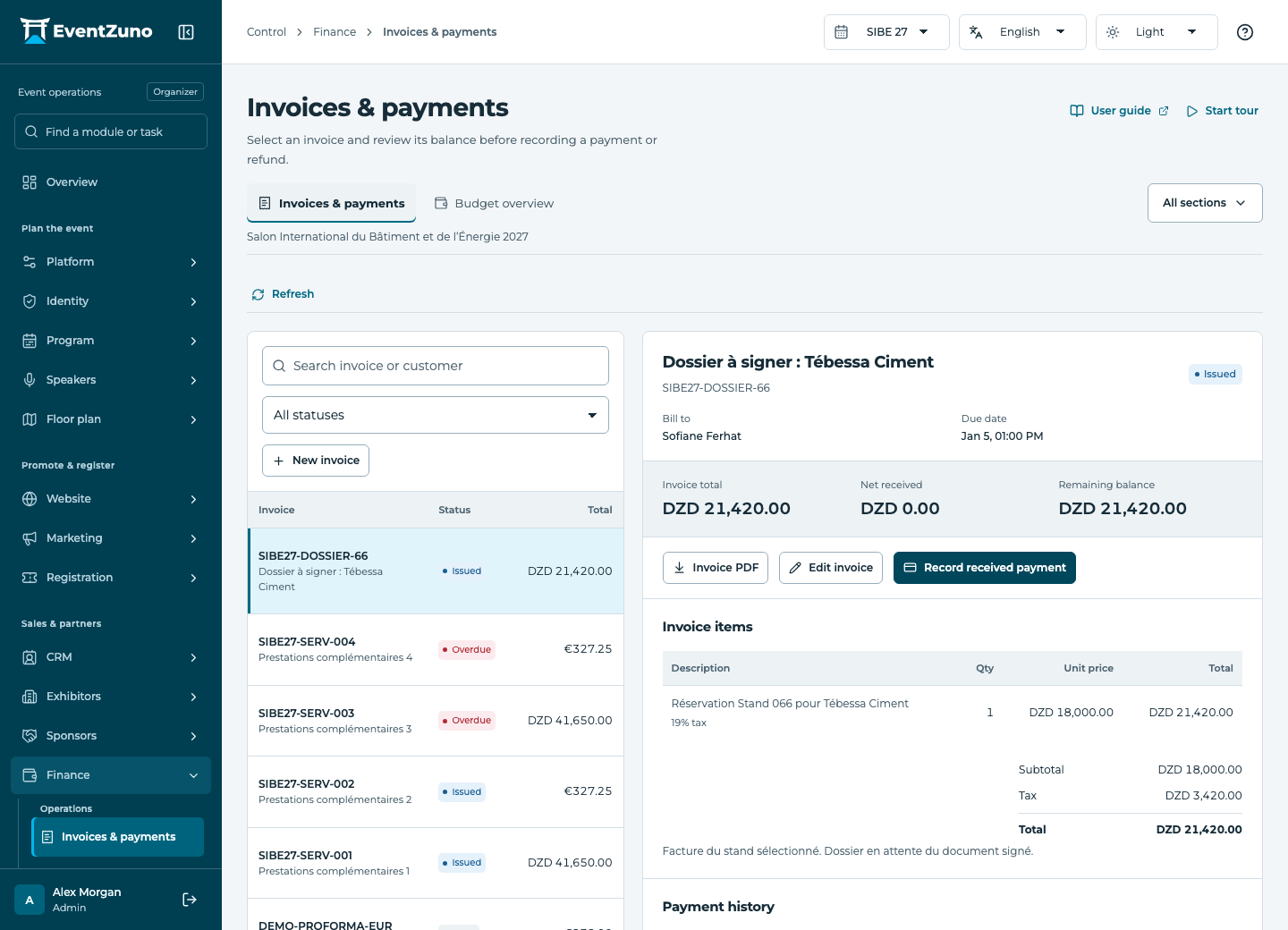Click the Find a module or task field

[111, 131]
